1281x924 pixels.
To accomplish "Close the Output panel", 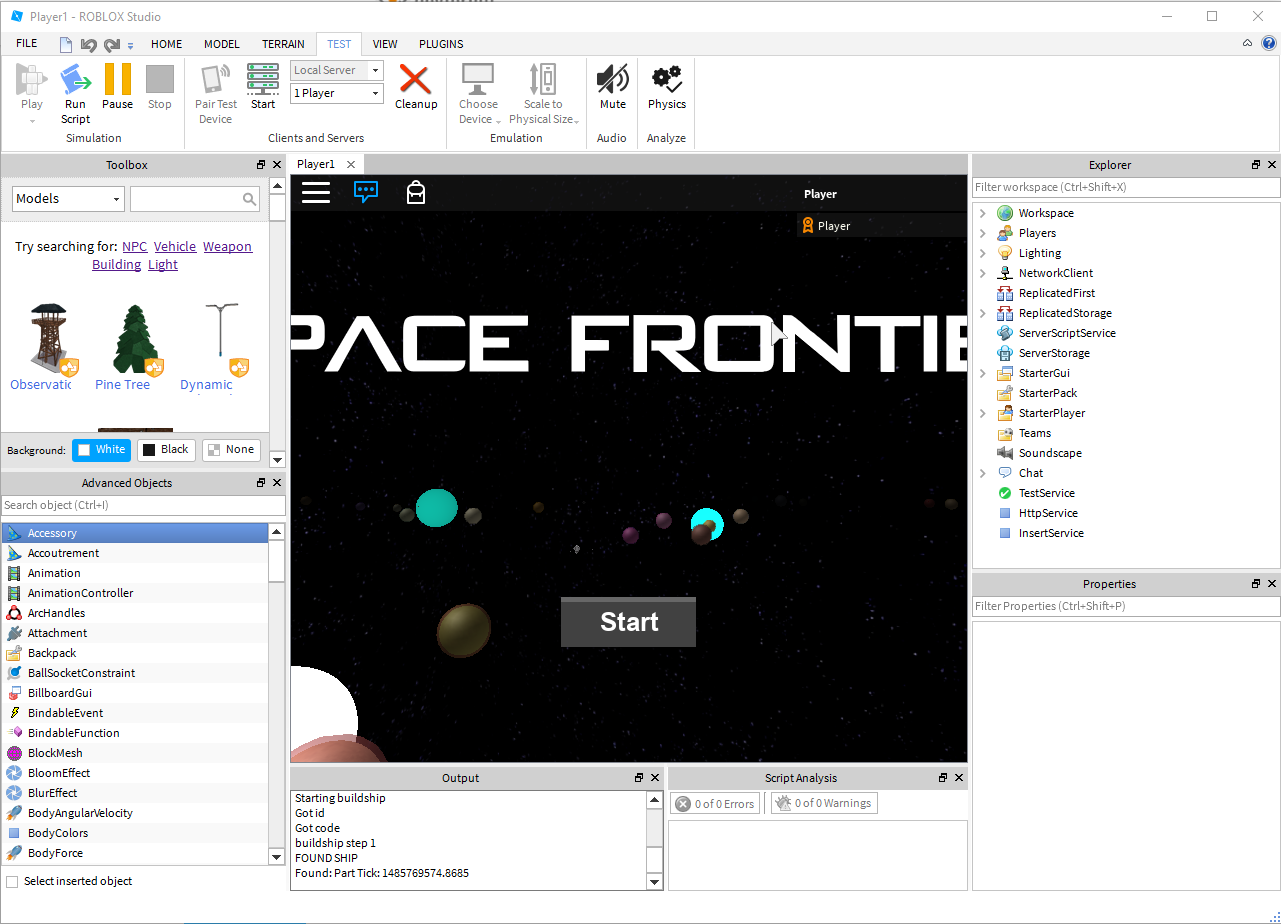I will point(656,778).
